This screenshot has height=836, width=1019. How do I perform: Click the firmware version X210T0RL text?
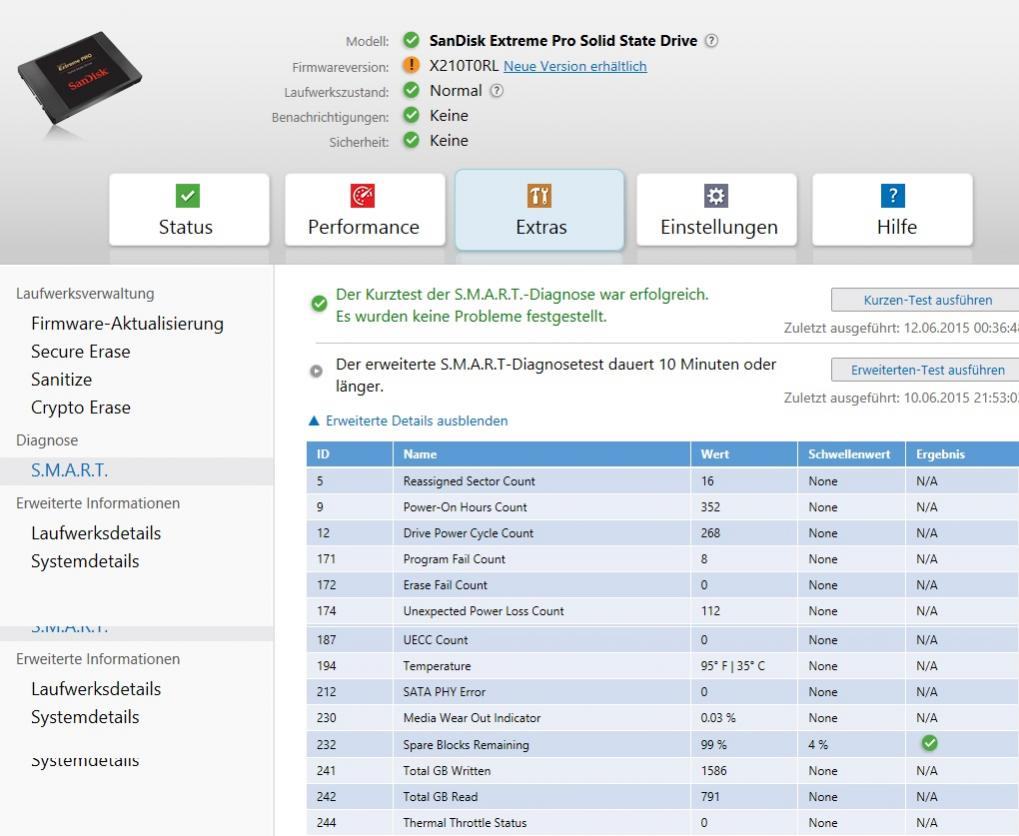pyautogui.click(x=463, y=66)
